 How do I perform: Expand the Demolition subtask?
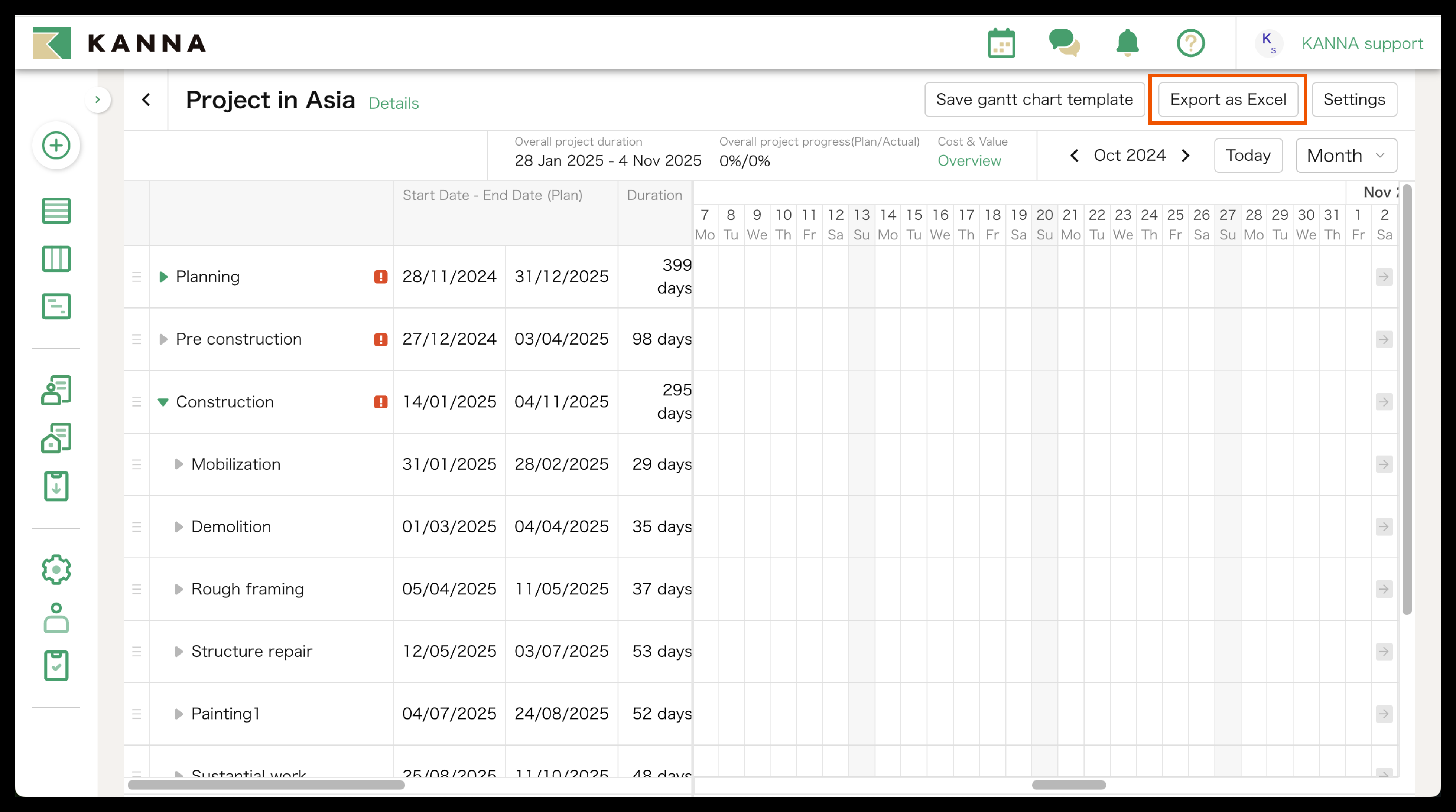[x=179, y=526]
